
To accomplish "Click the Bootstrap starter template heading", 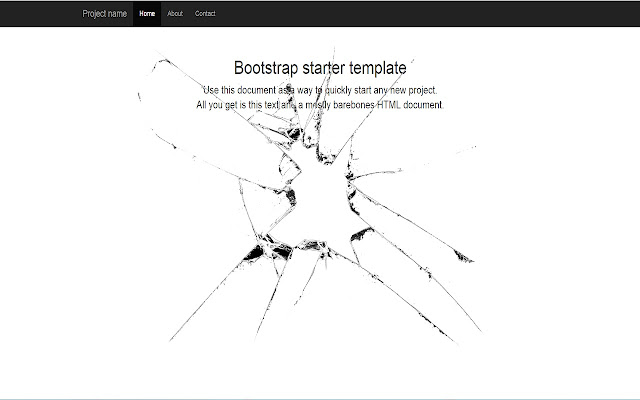I will [x=320, y=68].
